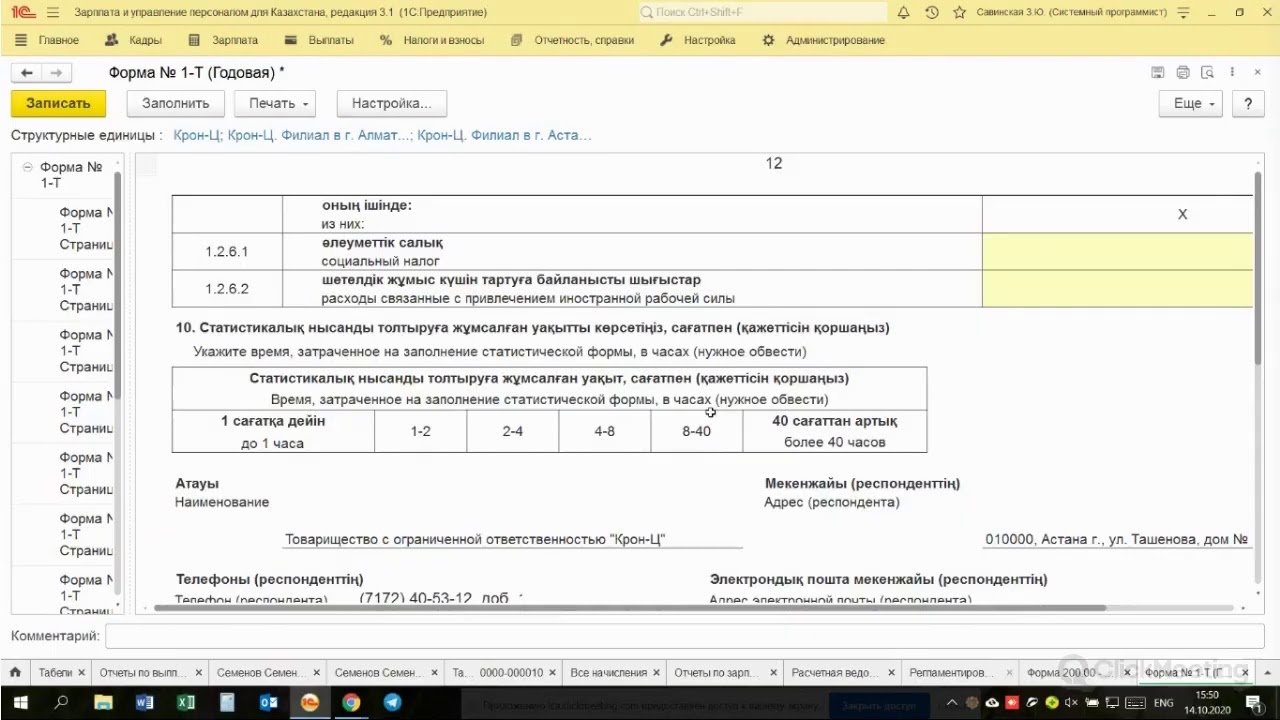Select the '8-40' hours cell
The image size is (1280, 720).
coord(697,431)
